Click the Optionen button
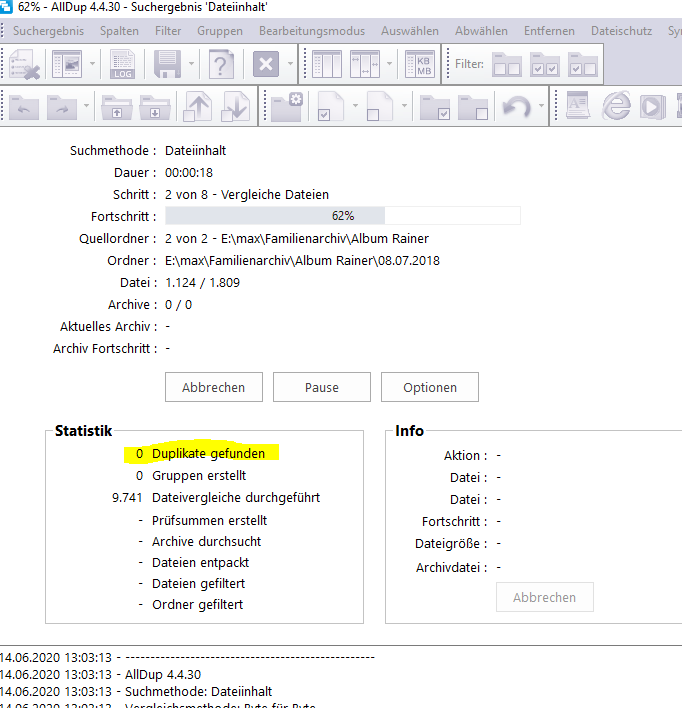 pos(430,387)
